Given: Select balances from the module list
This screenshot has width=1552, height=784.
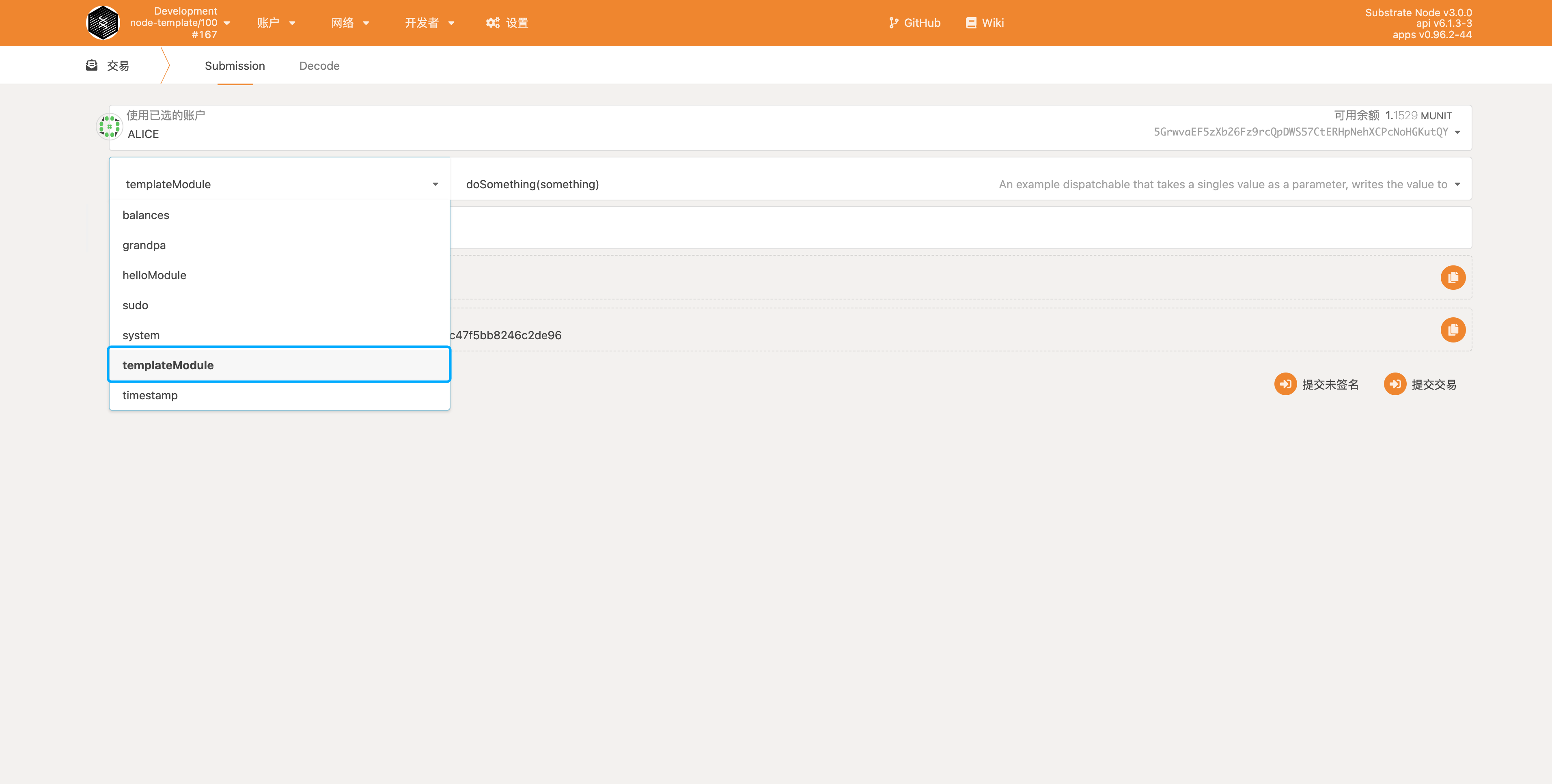Looking at the screenshot, I should pyautogui.click(x=280, y=215).
